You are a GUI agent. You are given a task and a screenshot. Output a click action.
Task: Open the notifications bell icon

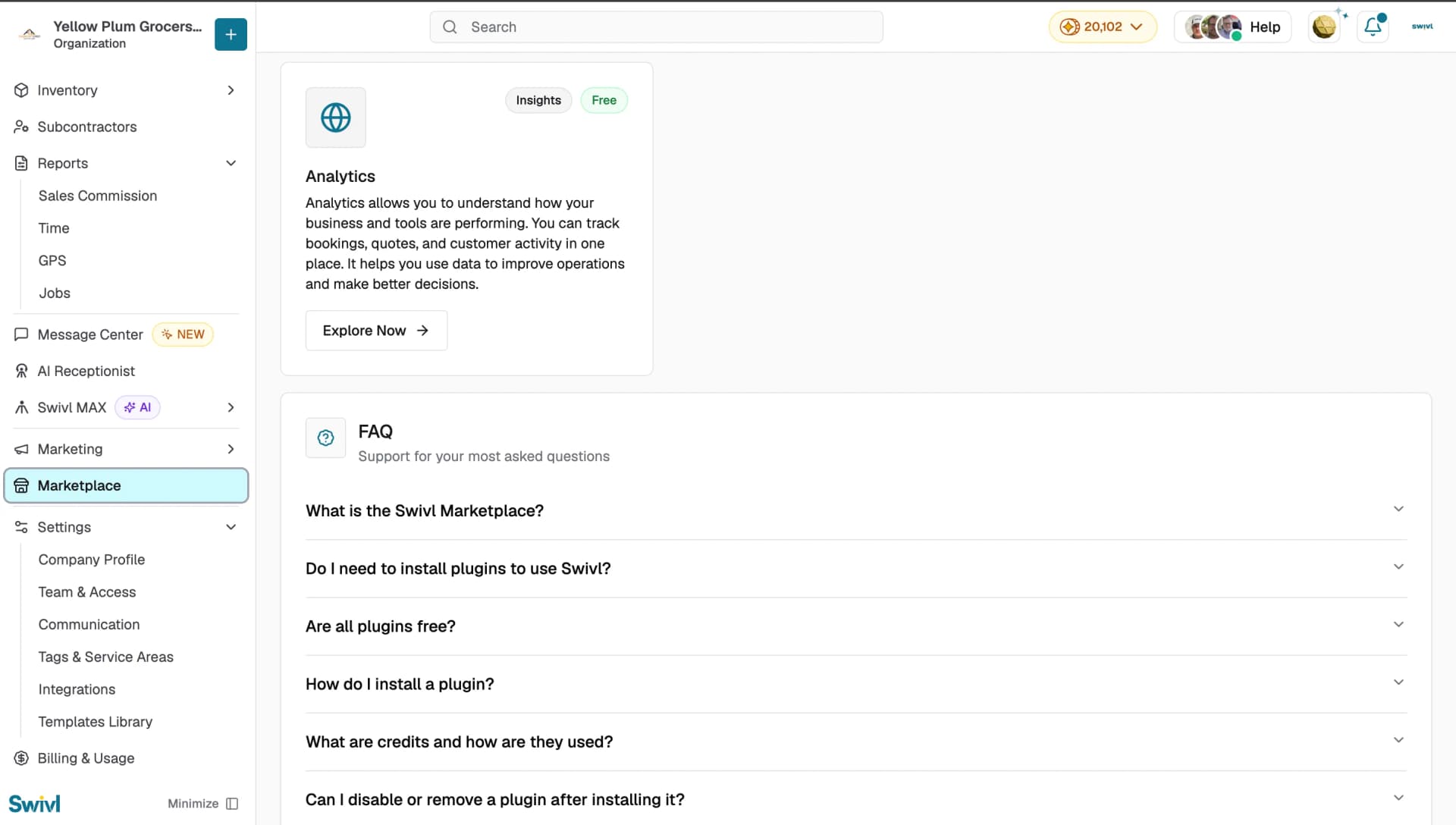point(1373,27)
